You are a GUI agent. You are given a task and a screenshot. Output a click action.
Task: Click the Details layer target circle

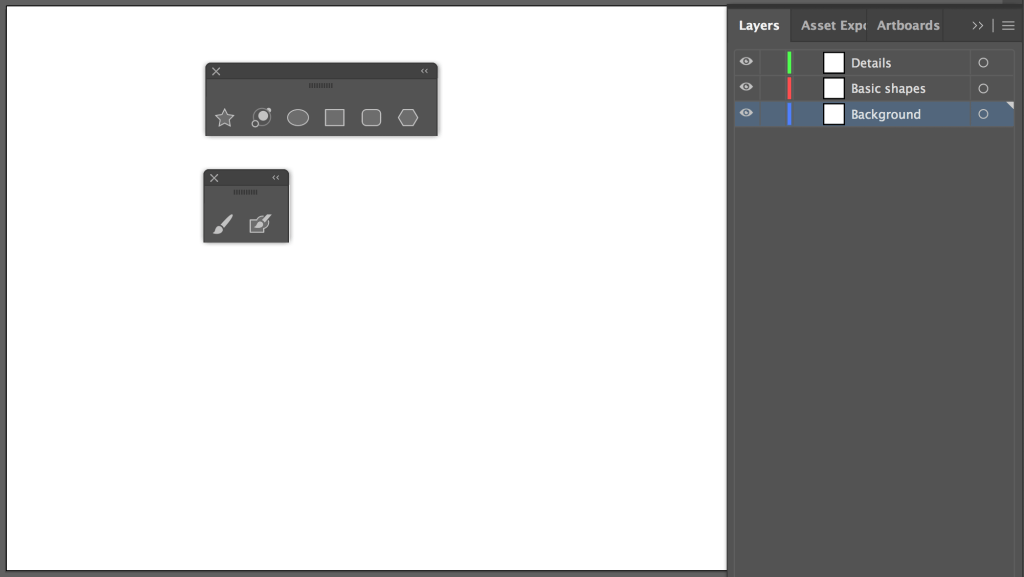click(x=983, y=63)
